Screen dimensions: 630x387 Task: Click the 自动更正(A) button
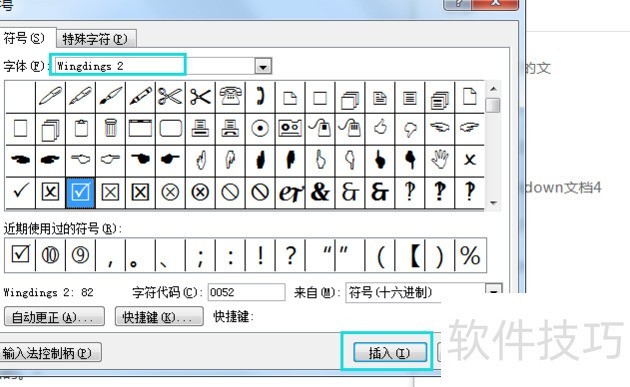(54, 317)
